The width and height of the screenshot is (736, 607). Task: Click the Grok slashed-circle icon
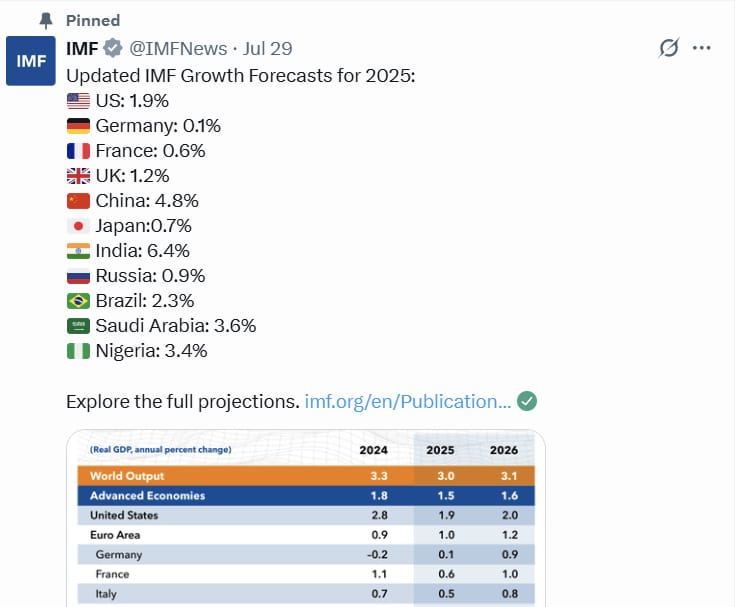click(x=669, y=48)
